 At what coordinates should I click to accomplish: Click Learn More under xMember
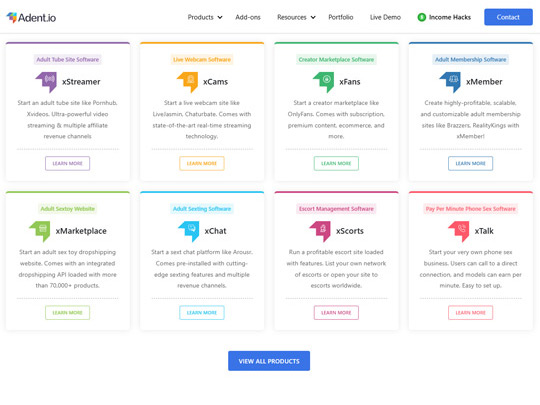tap(470, 164)
